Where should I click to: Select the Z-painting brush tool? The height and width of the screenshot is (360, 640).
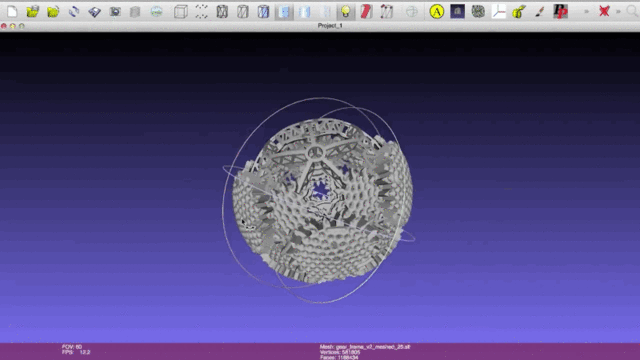(540, 11)
